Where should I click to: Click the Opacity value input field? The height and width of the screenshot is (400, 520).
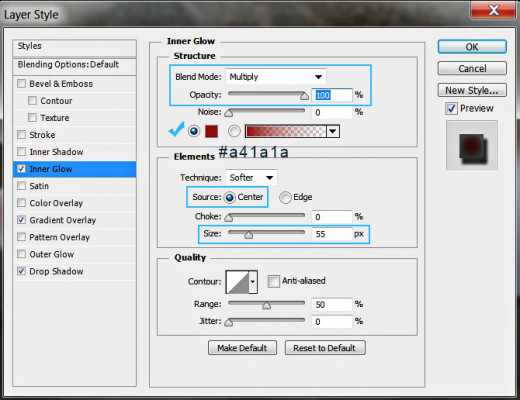click(332, 95)
